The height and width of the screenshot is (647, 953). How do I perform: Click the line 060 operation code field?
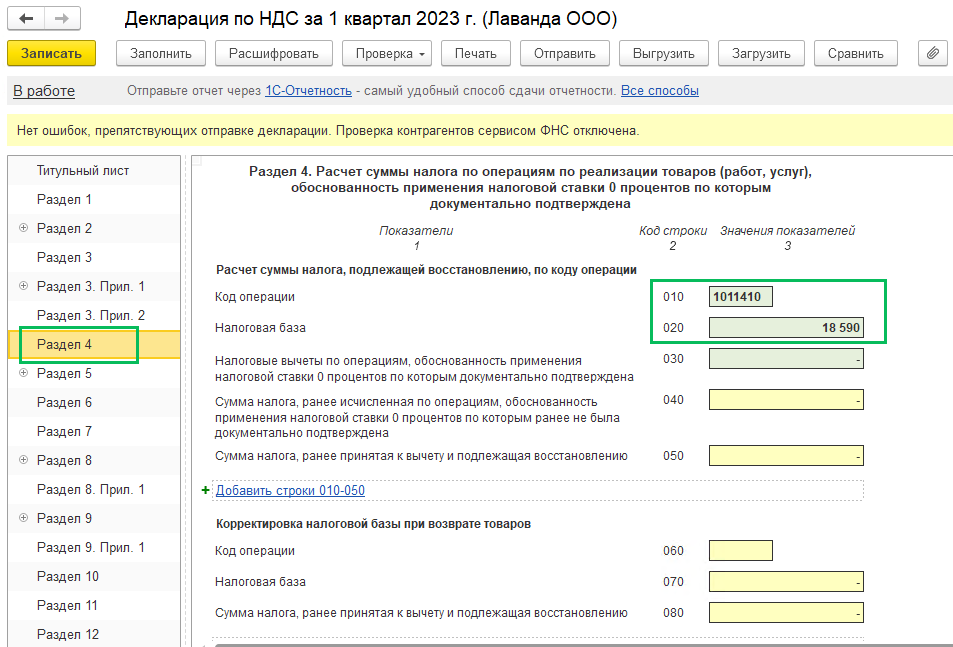coord(741,550)
